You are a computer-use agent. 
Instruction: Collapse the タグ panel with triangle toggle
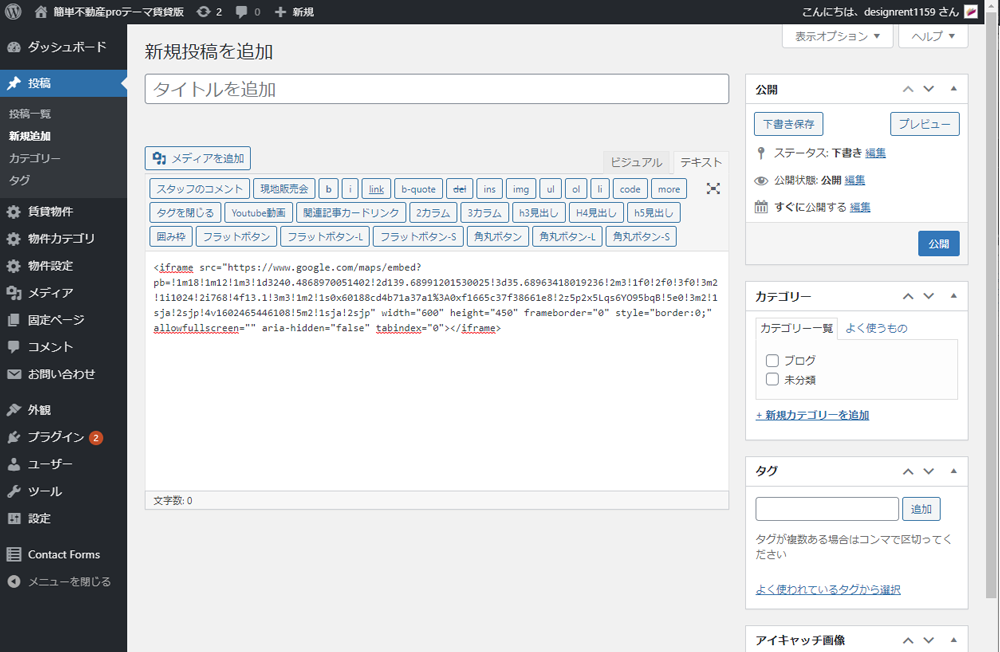click(953, 471)
